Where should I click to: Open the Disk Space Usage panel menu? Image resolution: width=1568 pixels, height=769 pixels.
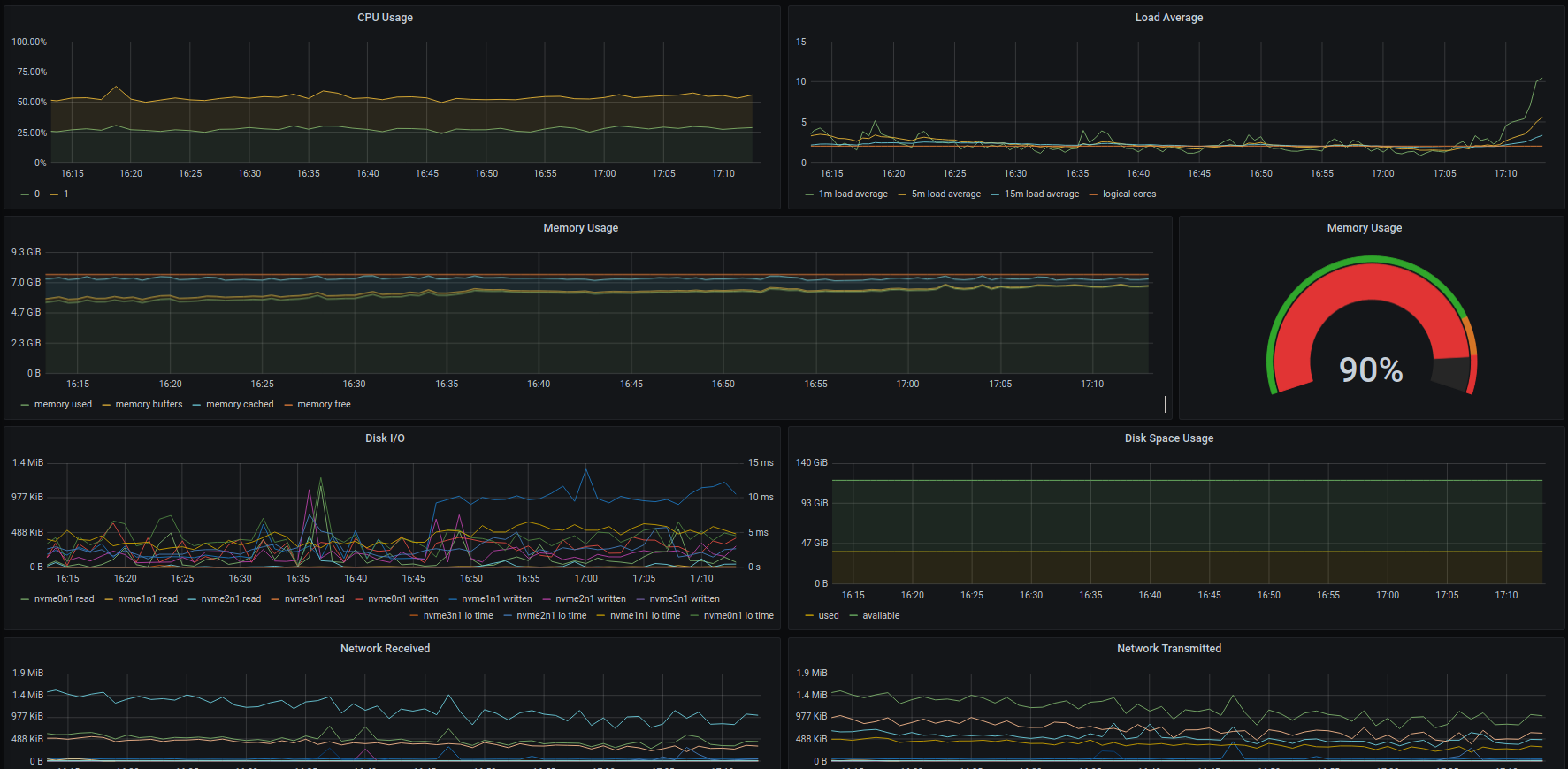point(1168,438)
